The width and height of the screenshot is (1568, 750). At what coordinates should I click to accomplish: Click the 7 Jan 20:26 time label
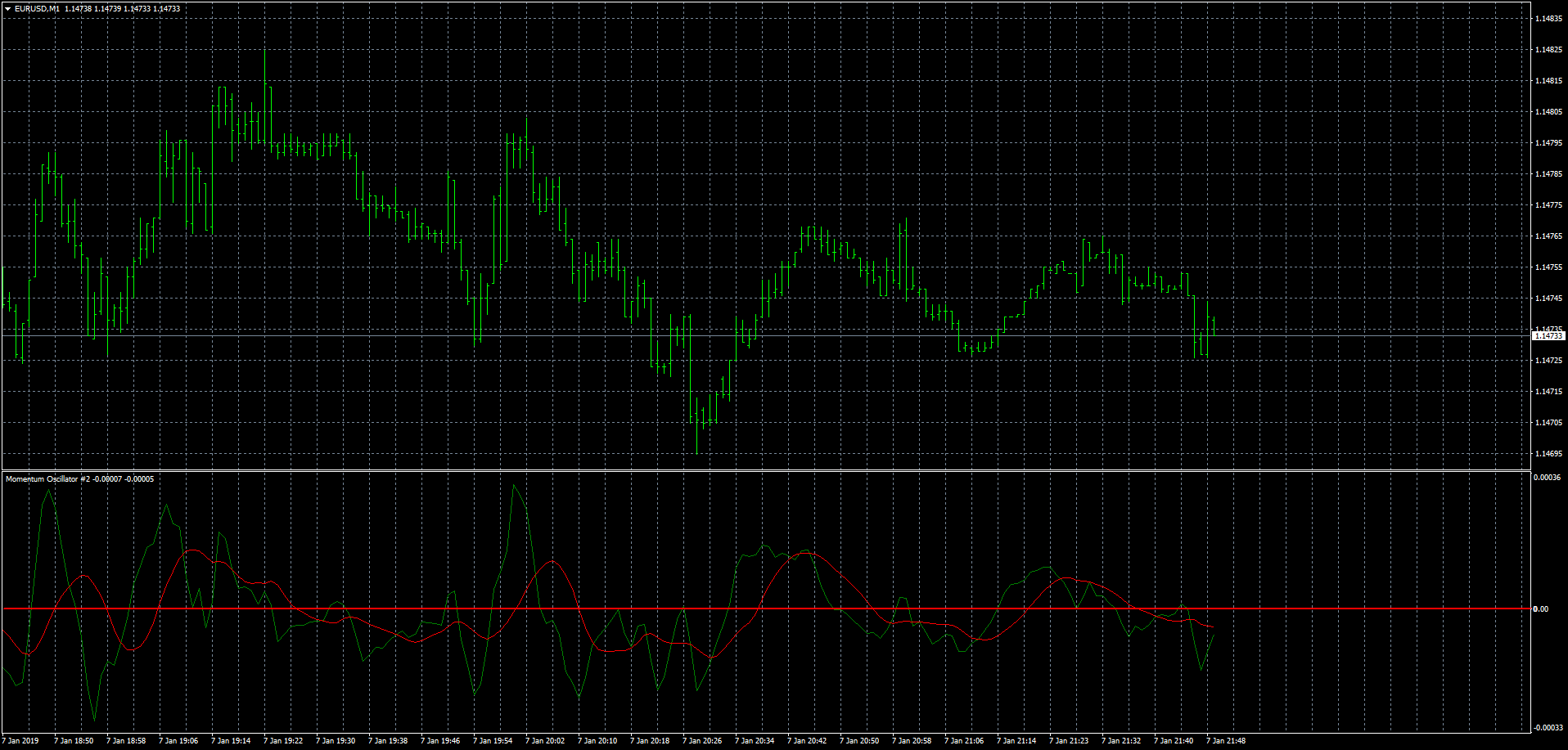click(x=702, y=741)
